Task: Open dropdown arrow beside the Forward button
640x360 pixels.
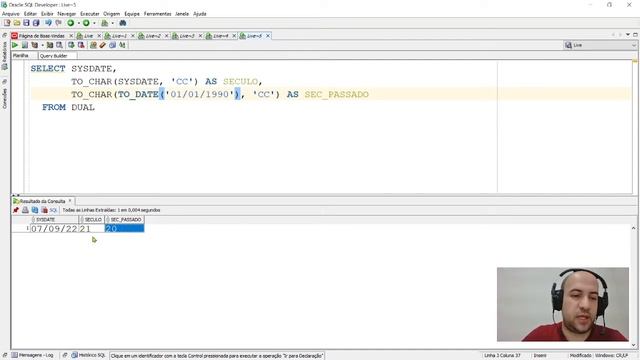Action: pyautogui.click(x=94, y=23)
